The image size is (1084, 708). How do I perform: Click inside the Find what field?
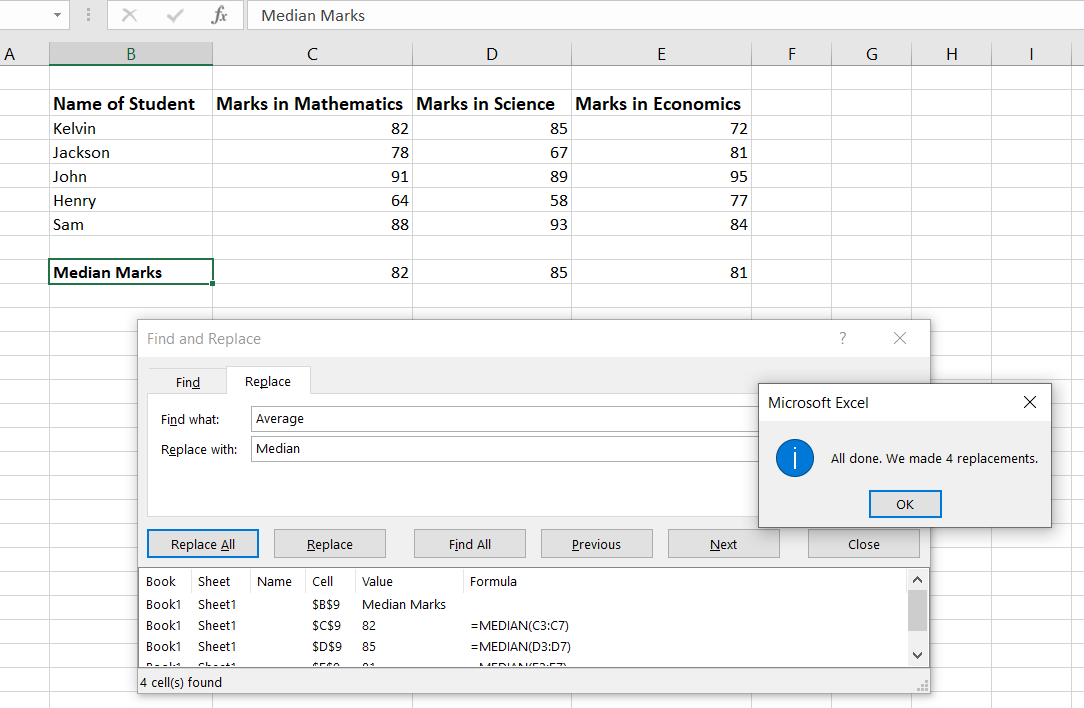[x=500, y=419]
